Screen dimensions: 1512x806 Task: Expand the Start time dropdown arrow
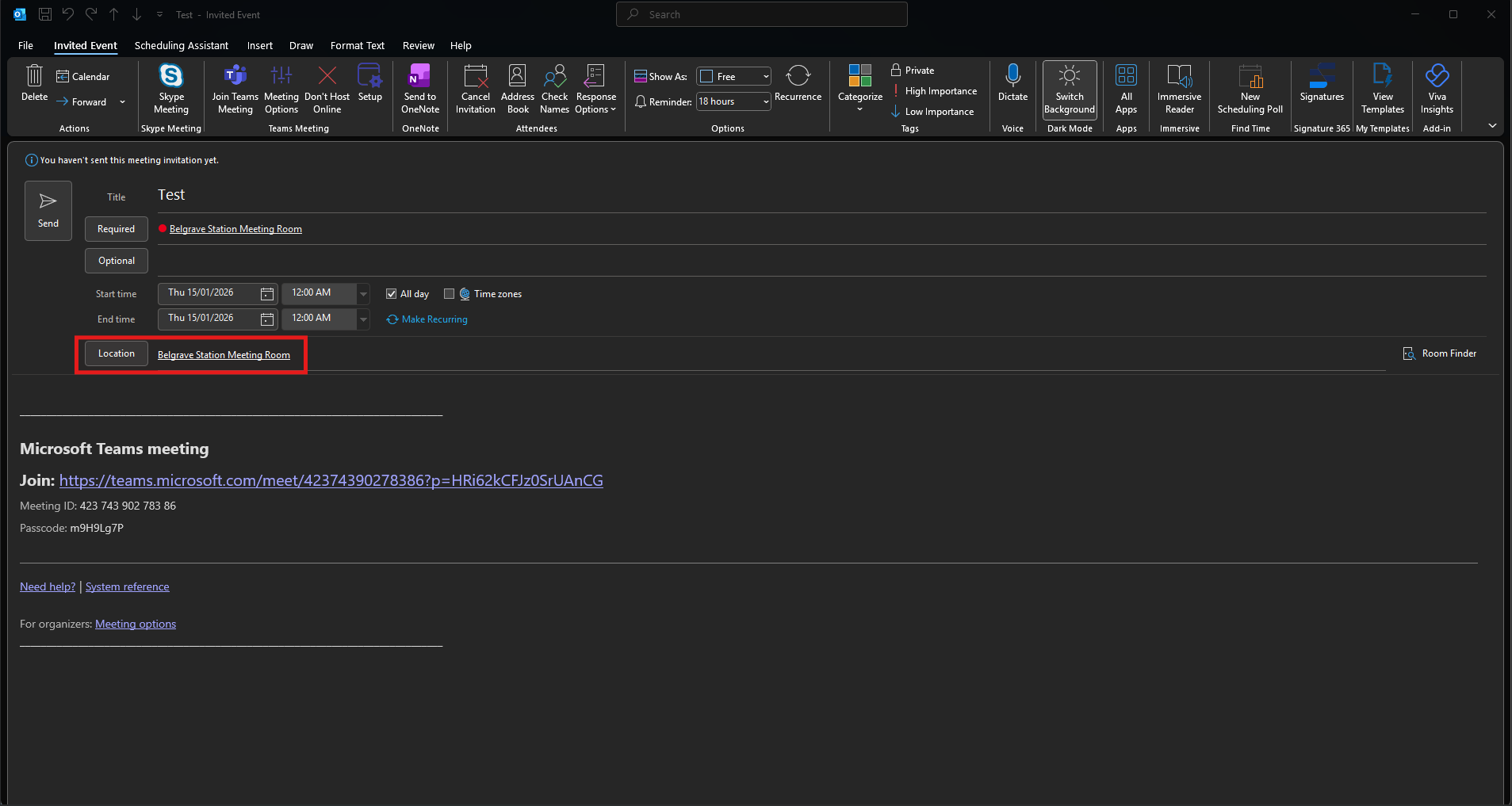363,293
